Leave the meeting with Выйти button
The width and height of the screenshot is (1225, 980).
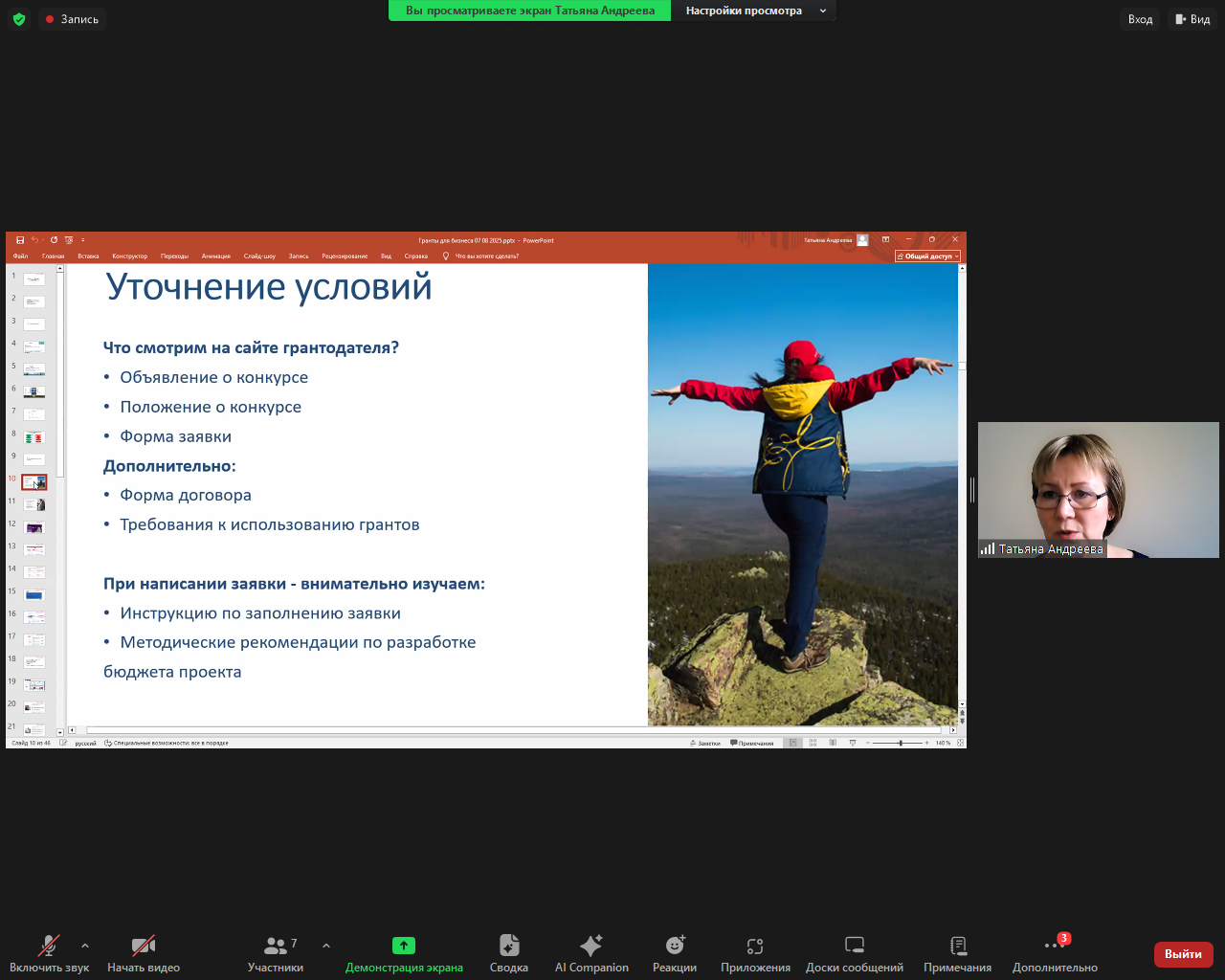[x=1183, y=954]
